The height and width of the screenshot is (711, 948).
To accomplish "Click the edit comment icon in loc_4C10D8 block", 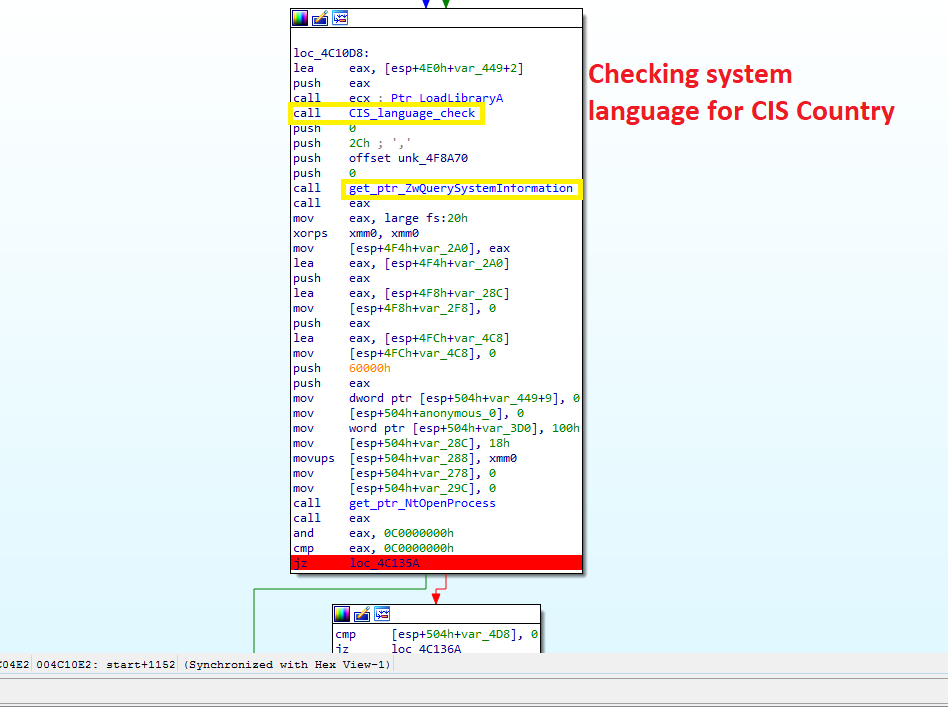I will pos(320,18).
